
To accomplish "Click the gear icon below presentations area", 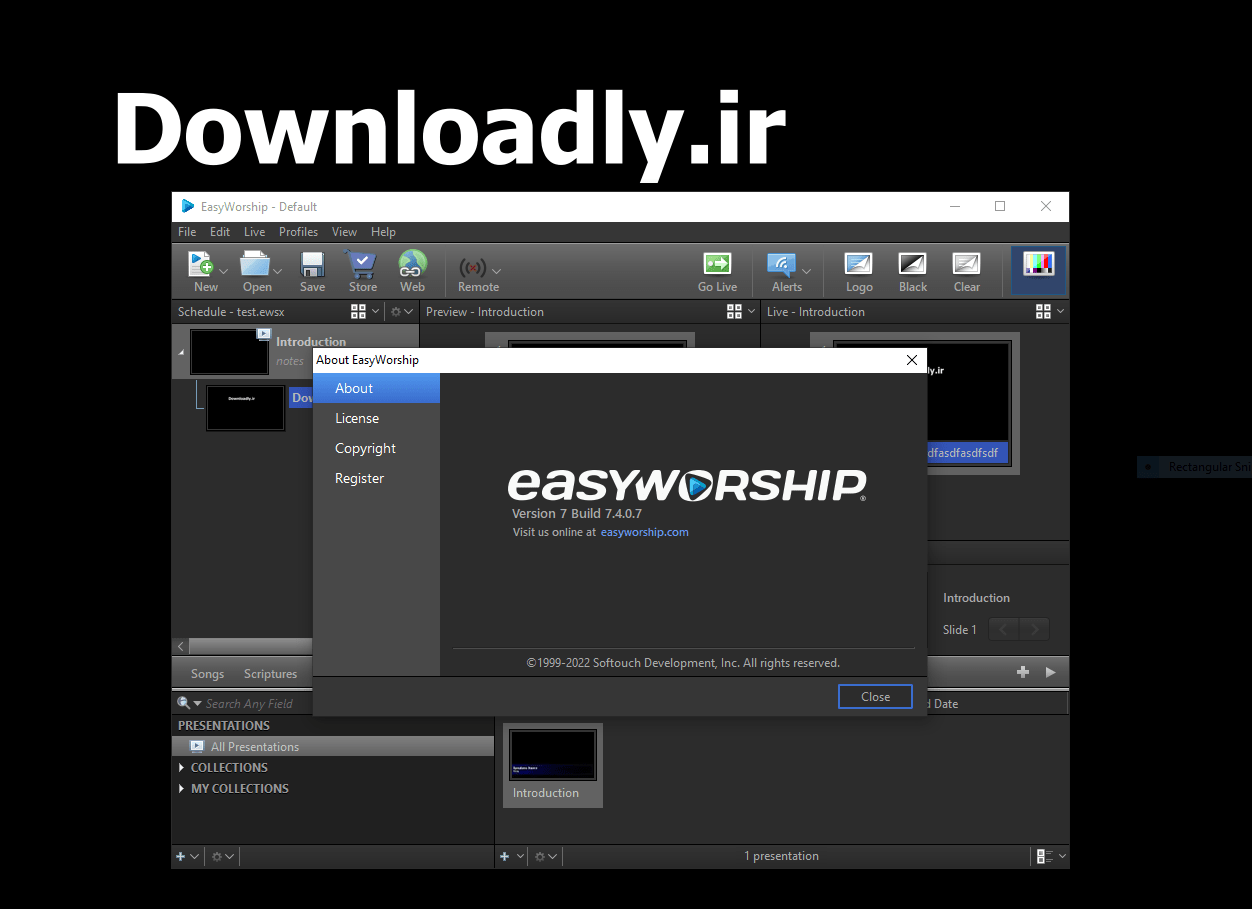I will point(541,857).
